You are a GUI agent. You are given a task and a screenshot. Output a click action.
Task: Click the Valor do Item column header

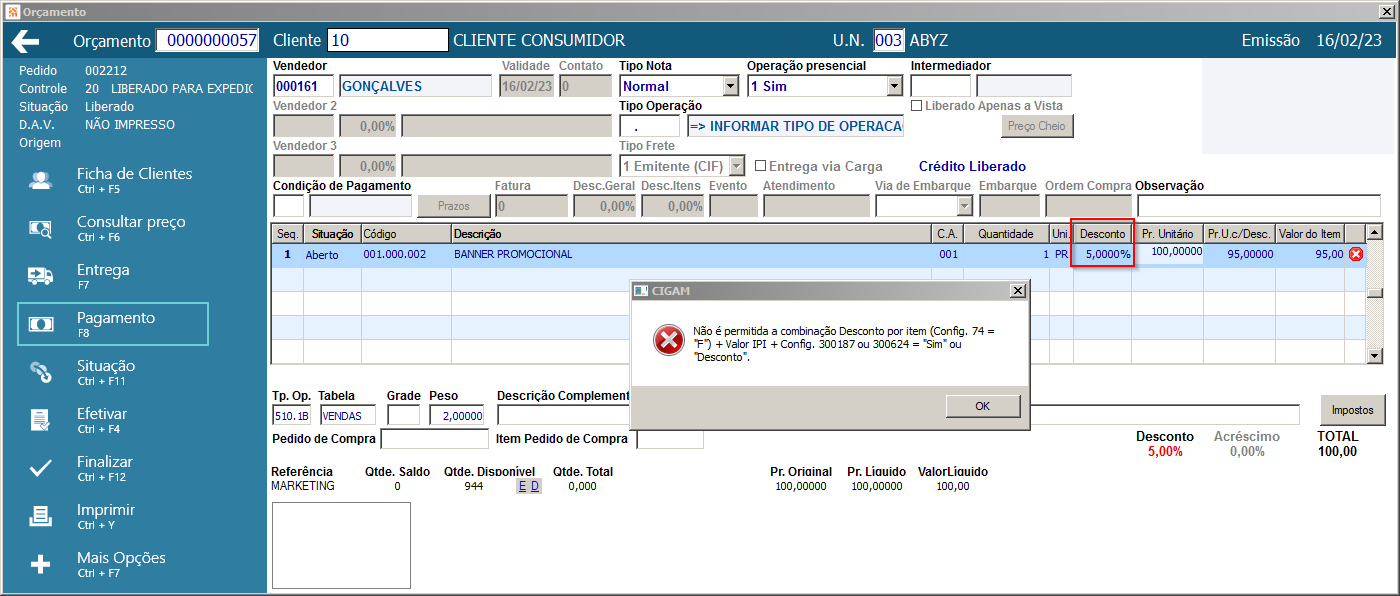click(1310, 233)
